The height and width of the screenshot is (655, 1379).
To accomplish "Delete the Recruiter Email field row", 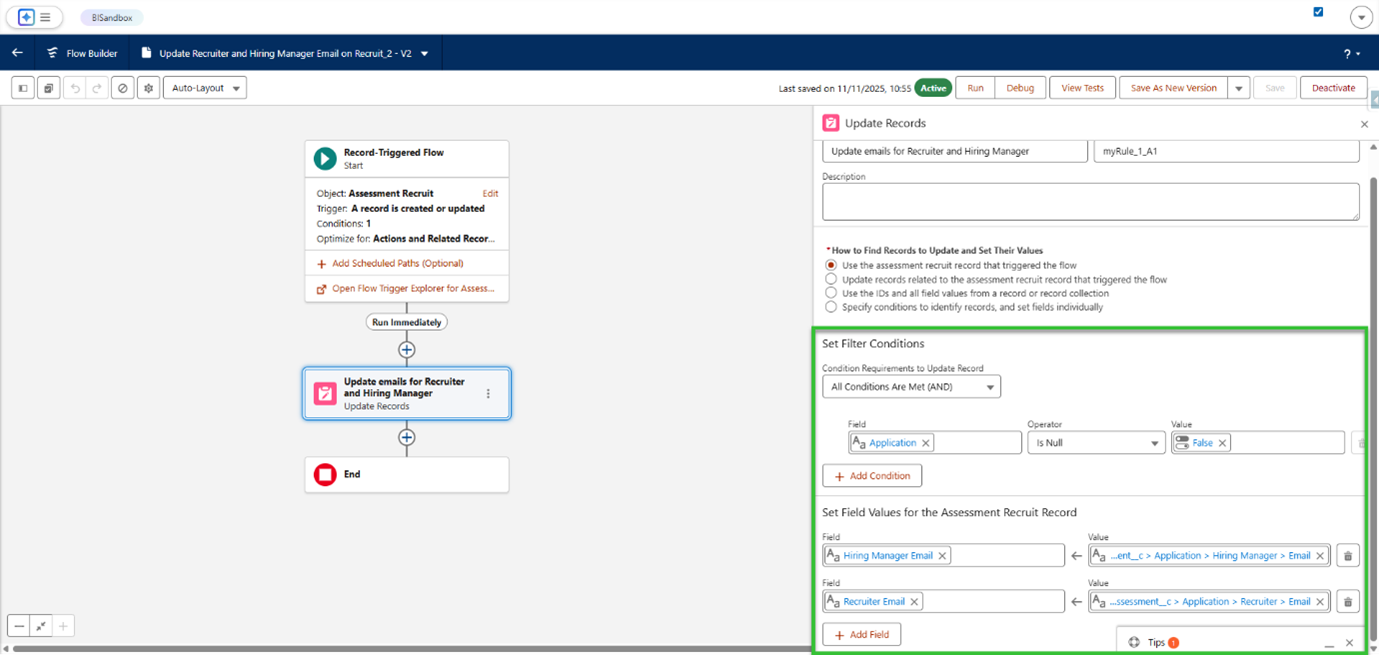I will (x=1347, y=602).
